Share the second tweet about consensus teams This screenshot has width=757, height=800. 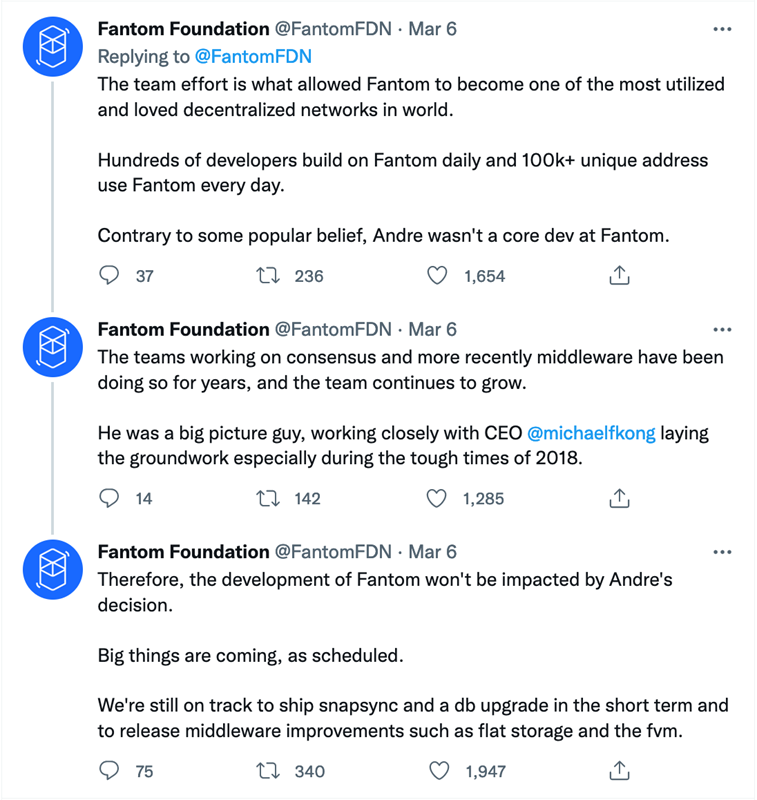(619, 498)
